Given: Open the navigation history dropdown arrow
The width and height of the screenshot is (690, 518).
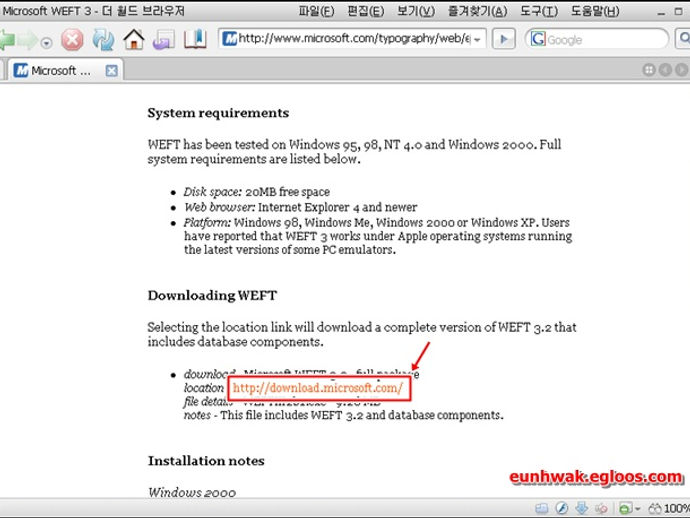Looking at the screenshot, I should [x=46, y=43].
